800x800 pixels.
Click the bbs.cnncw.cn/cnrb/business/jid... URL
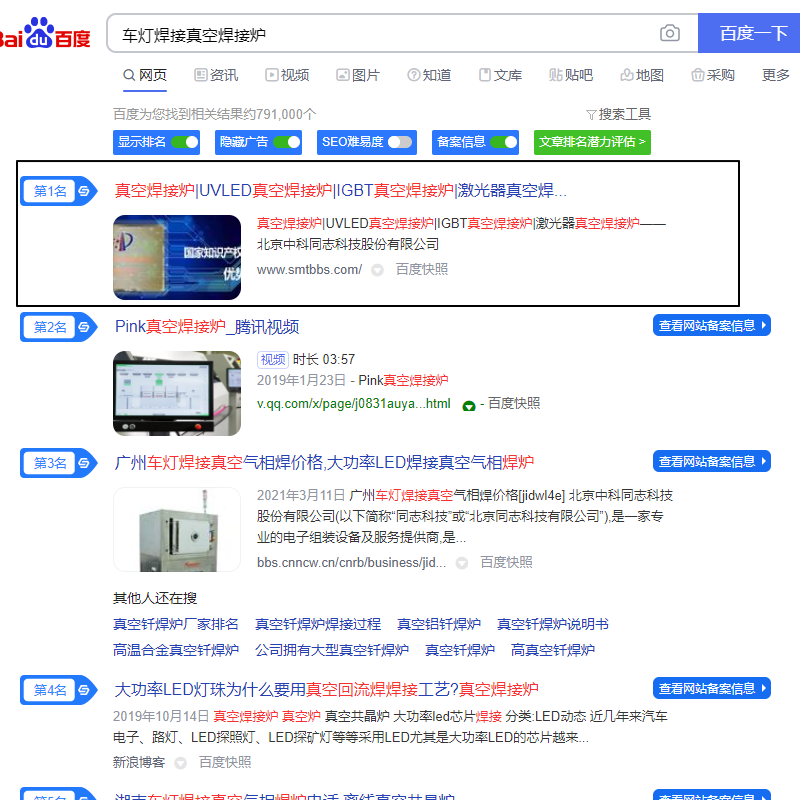coord(352,562)
